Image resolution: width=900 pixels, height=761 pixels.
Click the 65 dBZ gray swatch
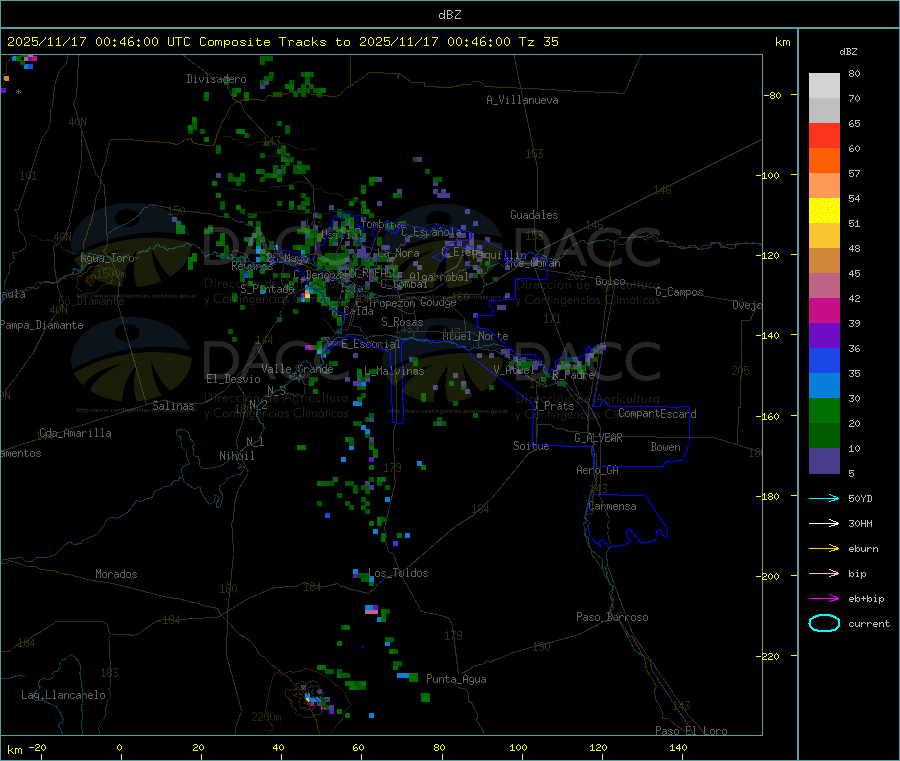[824, 111]
